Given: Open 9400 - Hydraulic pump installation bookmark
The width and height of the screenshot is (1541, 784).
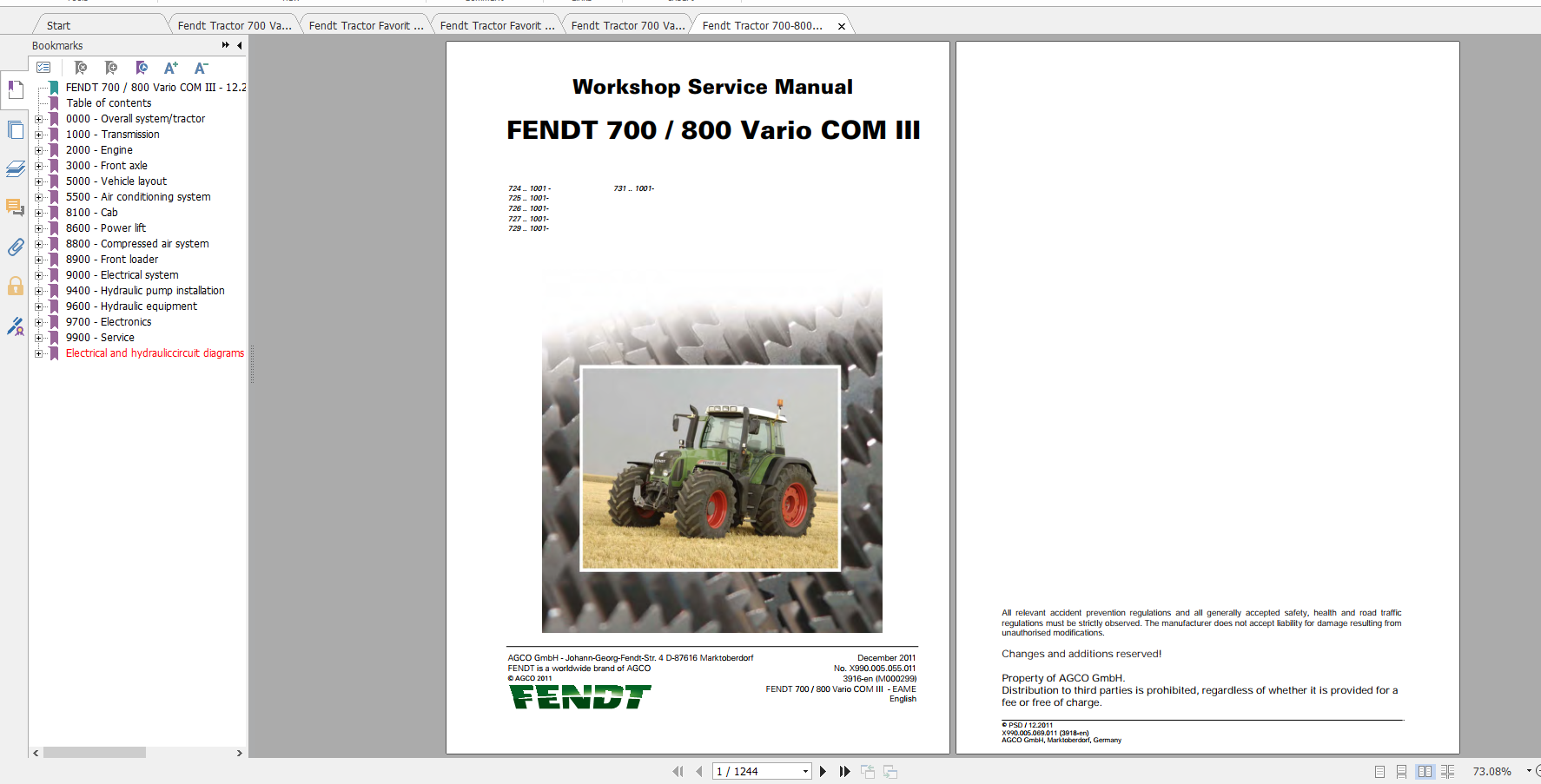Looking at the screenshot, I should point(145,291).
